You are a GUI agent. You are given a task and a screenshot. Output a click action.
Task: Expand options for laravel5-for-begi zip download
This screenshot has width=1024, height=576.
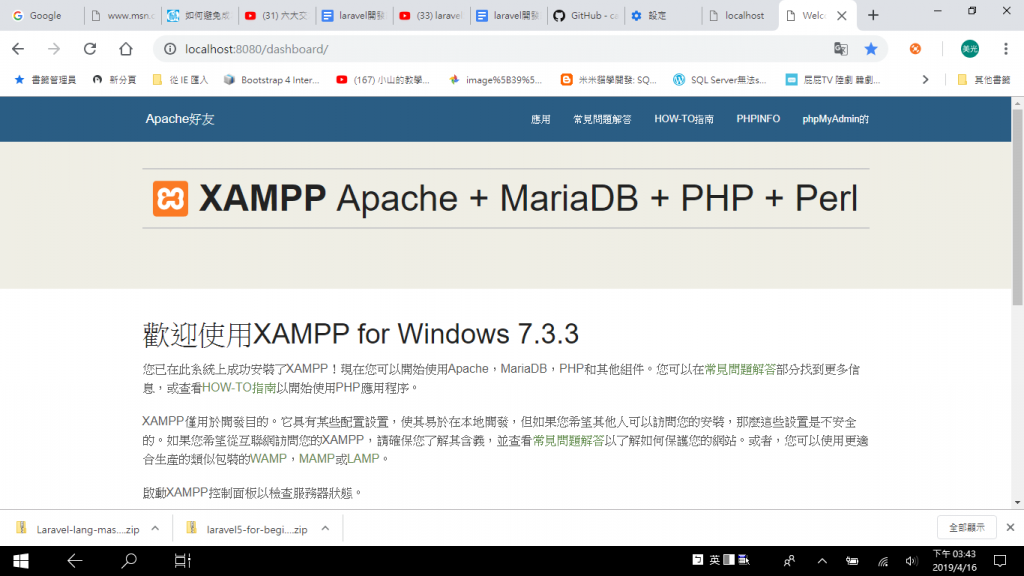(325, 528)
